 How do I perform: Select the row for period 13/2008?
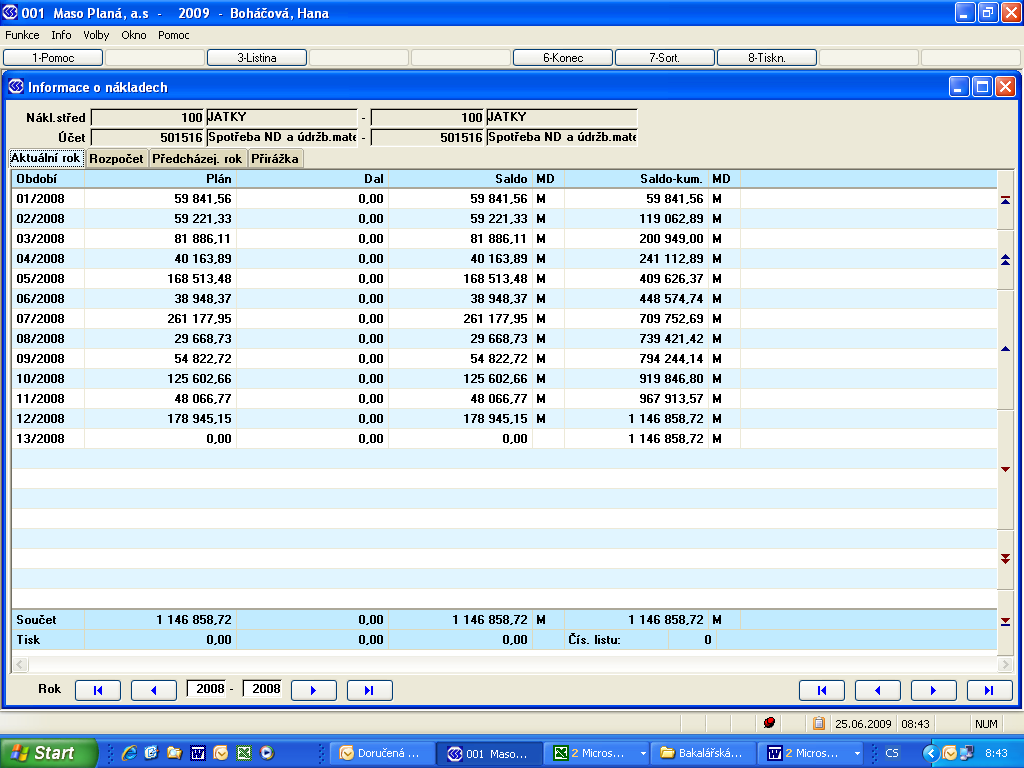point(504,439)
